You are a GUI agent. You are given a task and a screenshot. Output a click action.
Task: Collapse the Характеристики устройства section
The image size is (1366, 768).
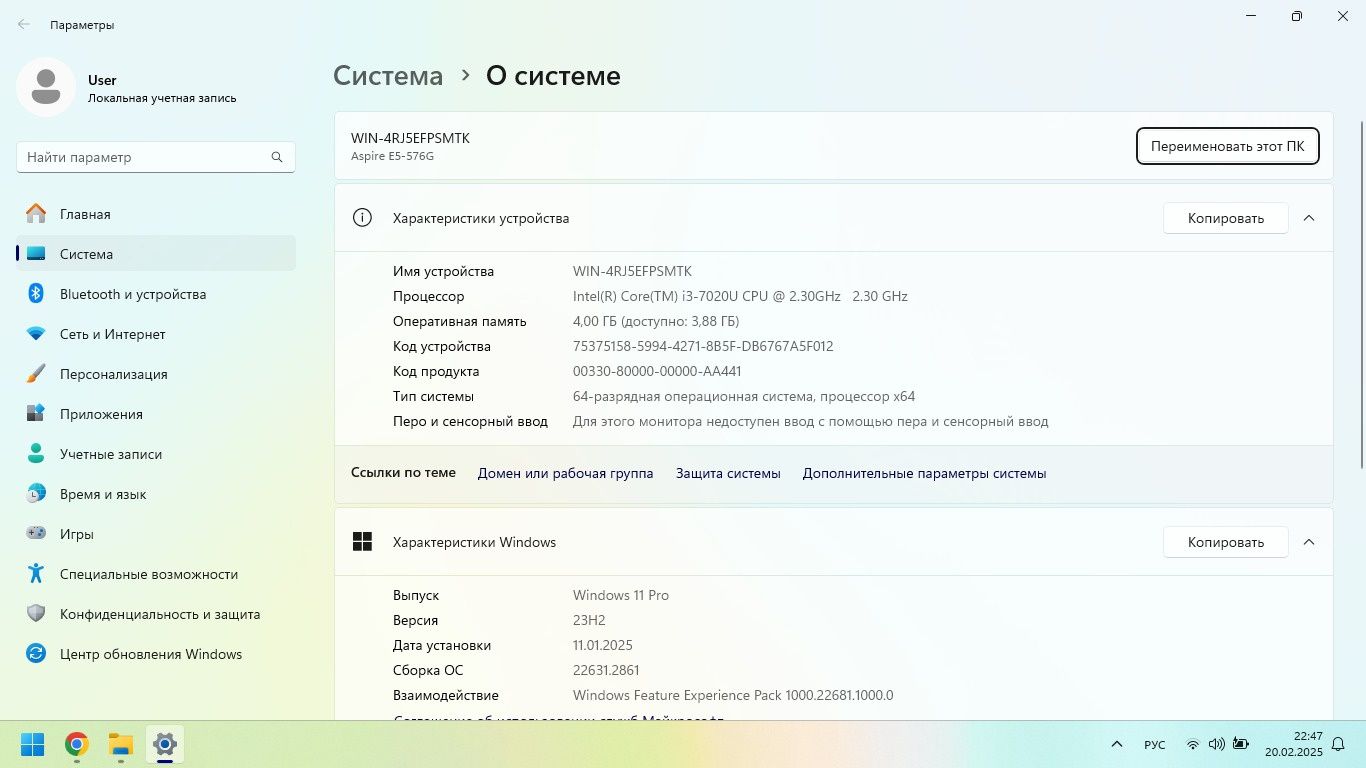click(x=1309, y=218)
